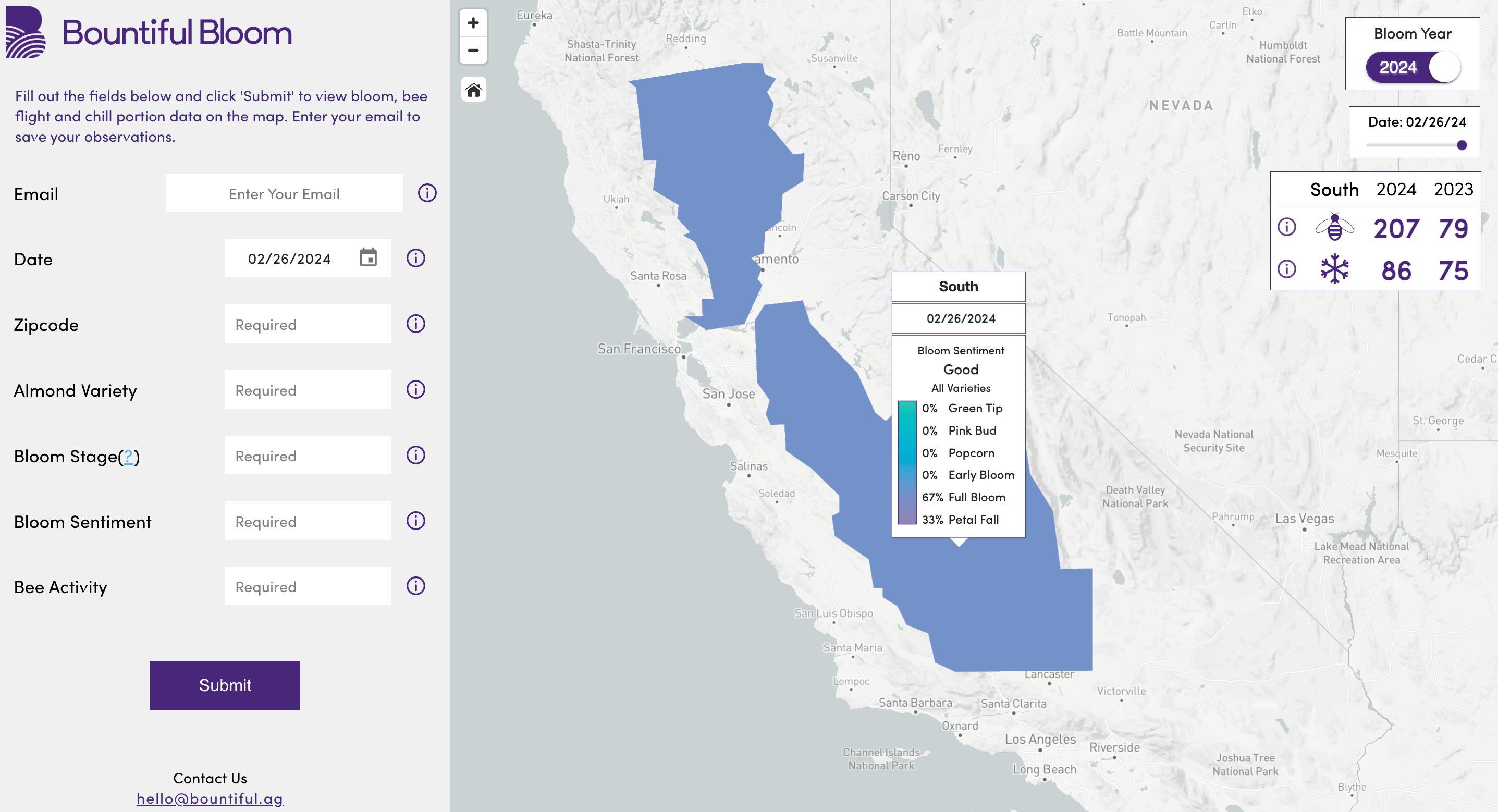Screen dimensions: 1498x812
Task: Open the Bloom Sentiment dropdown
Action: pos(308,521)
